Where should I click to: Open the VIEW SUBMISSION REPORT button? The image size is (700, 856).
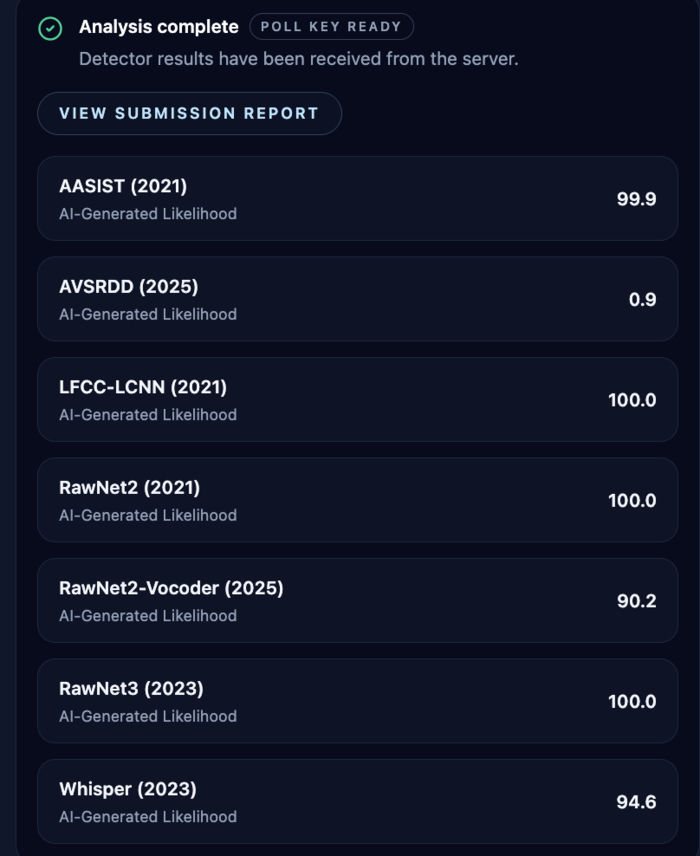click(189, 113)
